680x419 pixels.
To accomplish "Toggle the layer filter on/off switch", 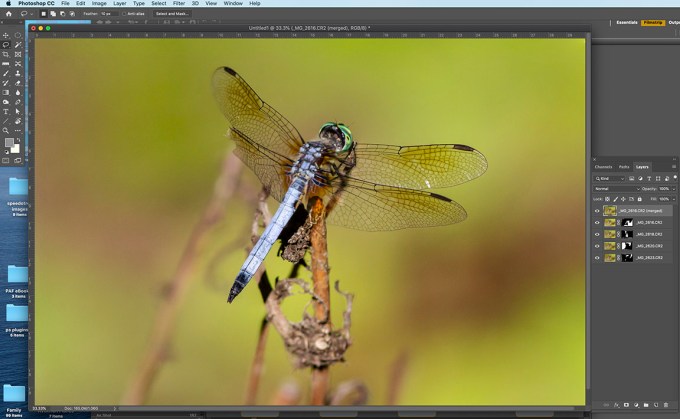I will (x=675, y=178).
